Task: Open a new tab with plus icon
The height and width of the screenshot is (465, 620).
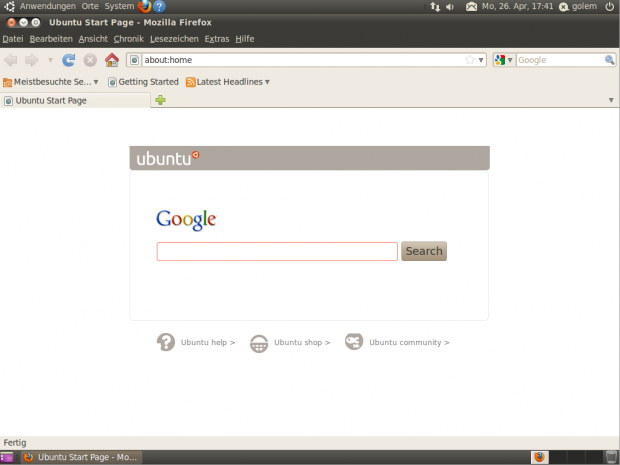Action: pos(160,100)
